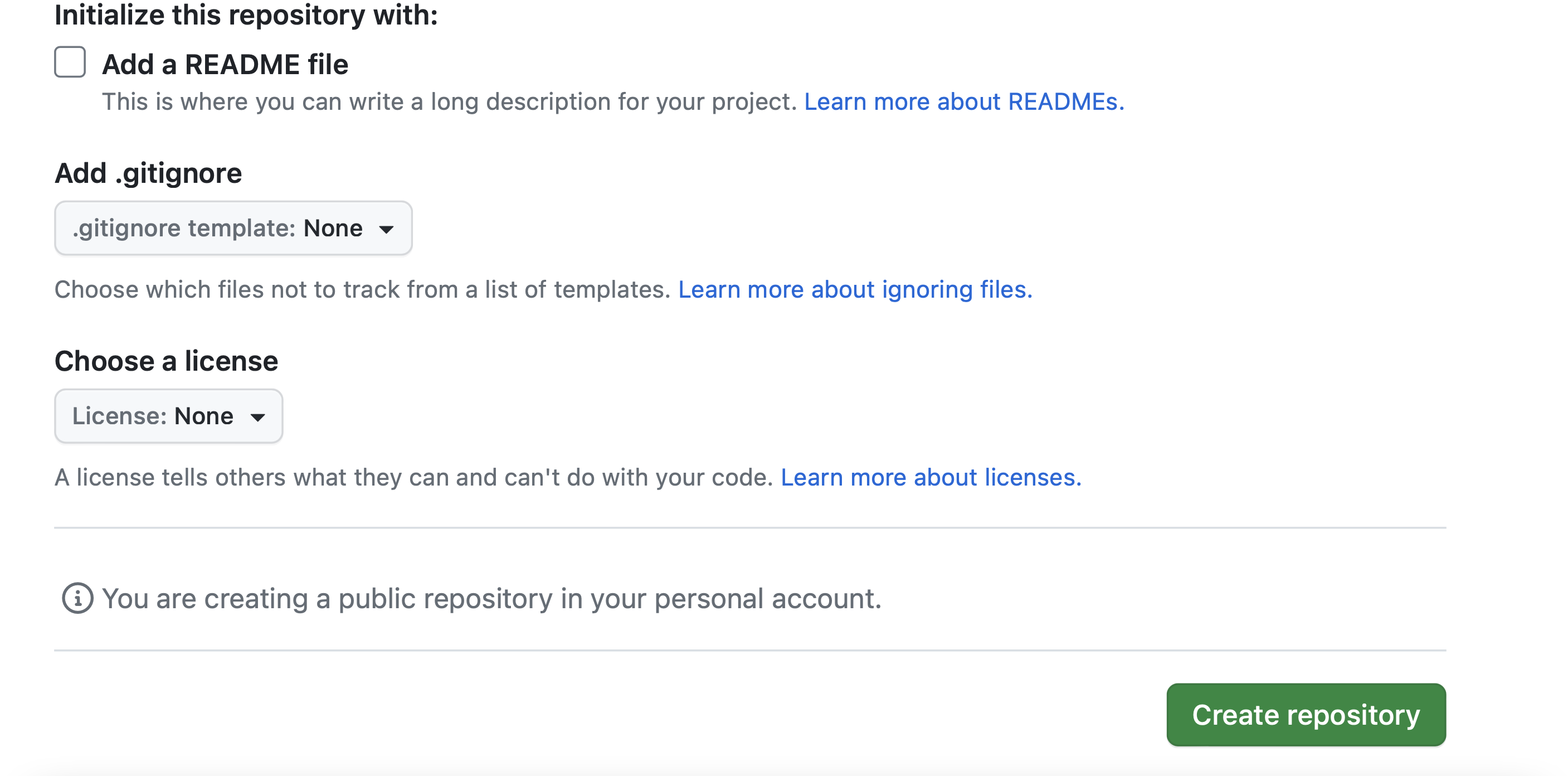The width and height of the screenshot is (1568, 776).
Task: Click the divider line above Create repository button
Action: pos(750,651)
